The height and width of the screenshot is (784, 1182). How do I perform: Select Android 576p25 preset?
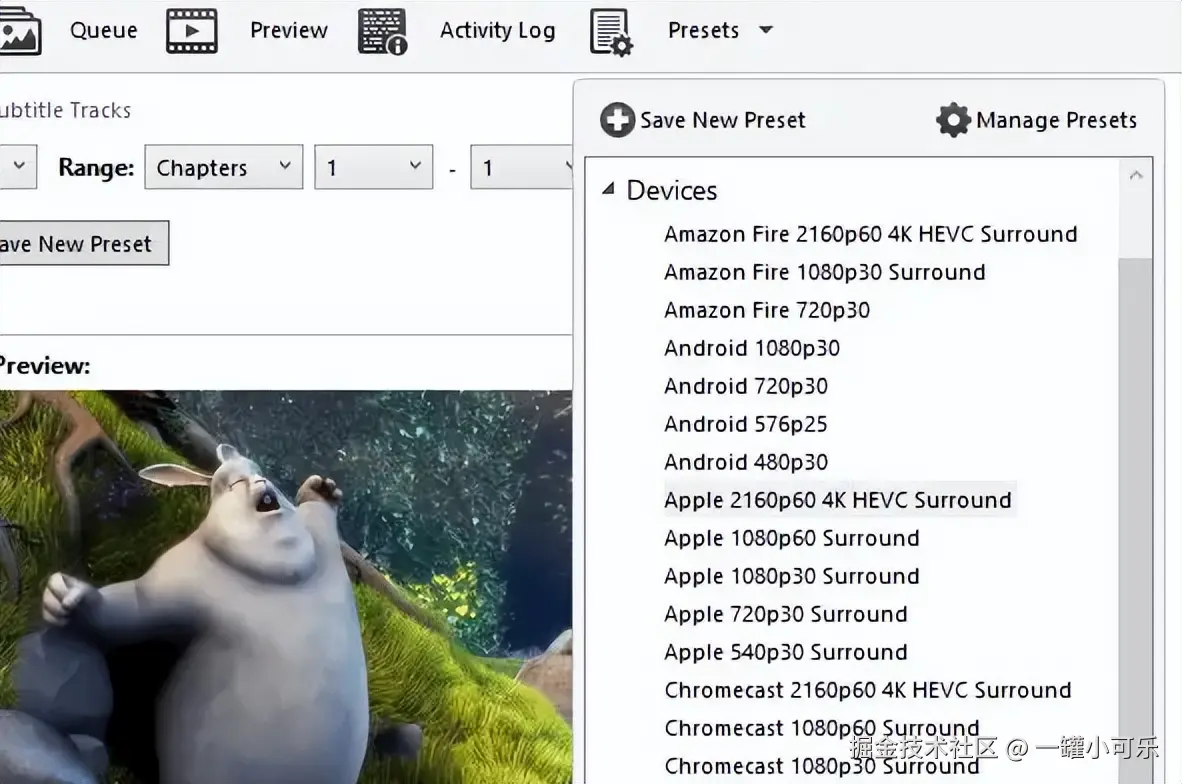746,424
